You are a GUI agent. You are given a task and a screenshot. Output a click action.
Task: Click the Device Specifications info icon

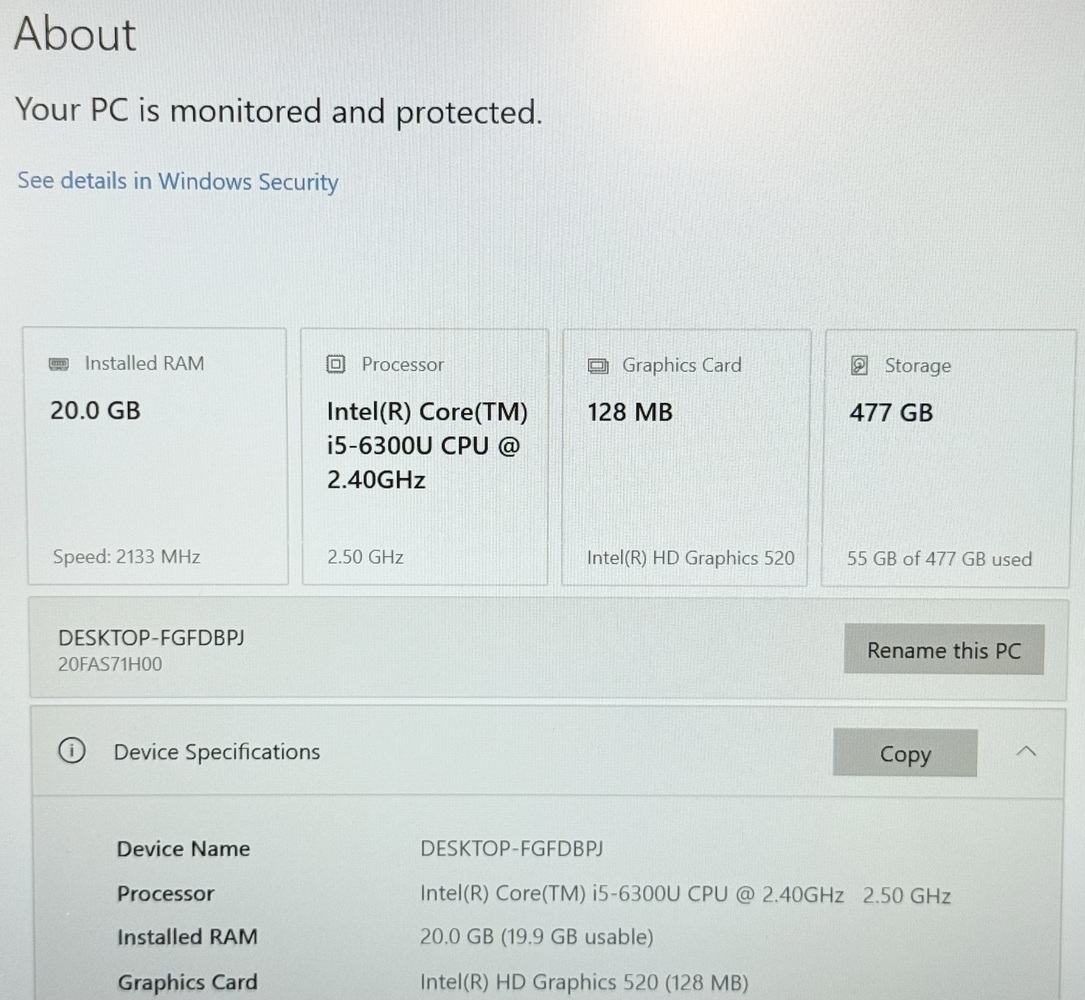point(72,752)
